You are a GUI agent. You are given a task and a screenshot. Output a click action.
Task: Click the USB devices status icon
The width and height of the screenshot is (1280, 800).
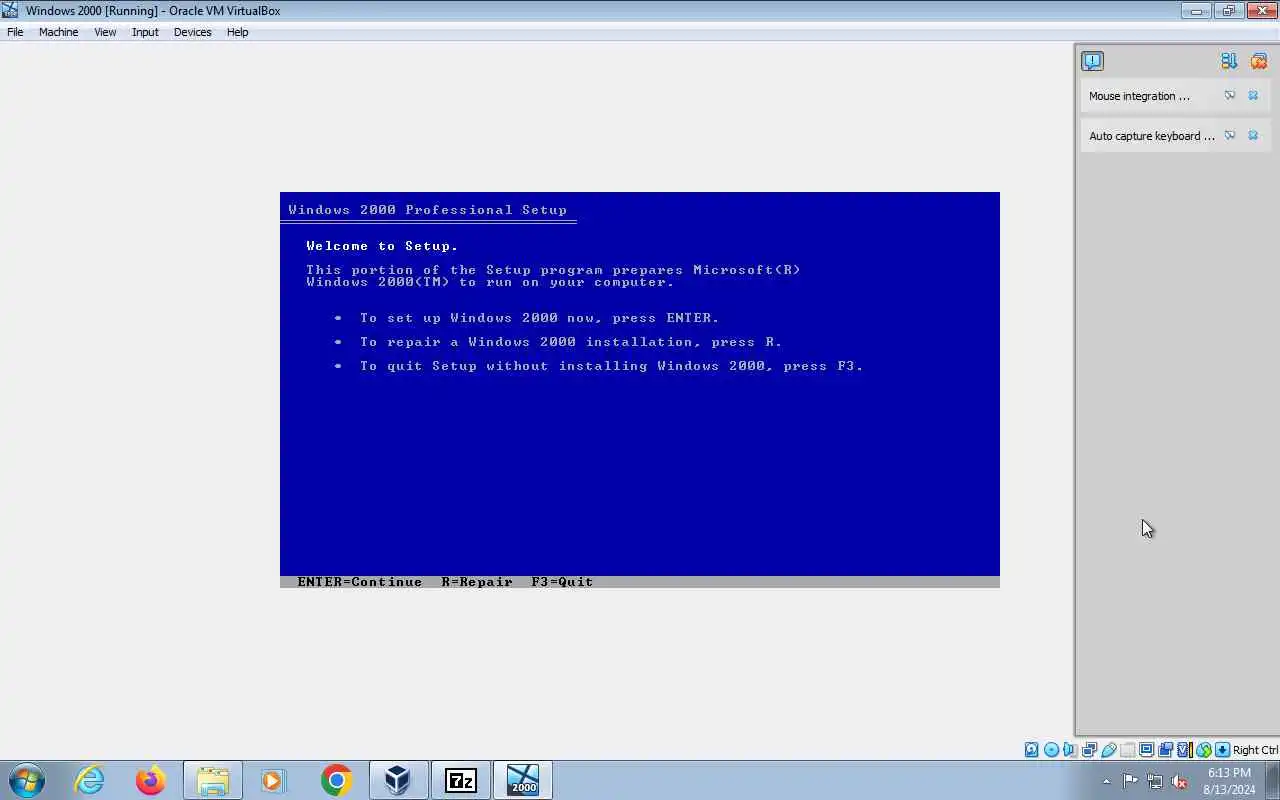pos(1108,750)
